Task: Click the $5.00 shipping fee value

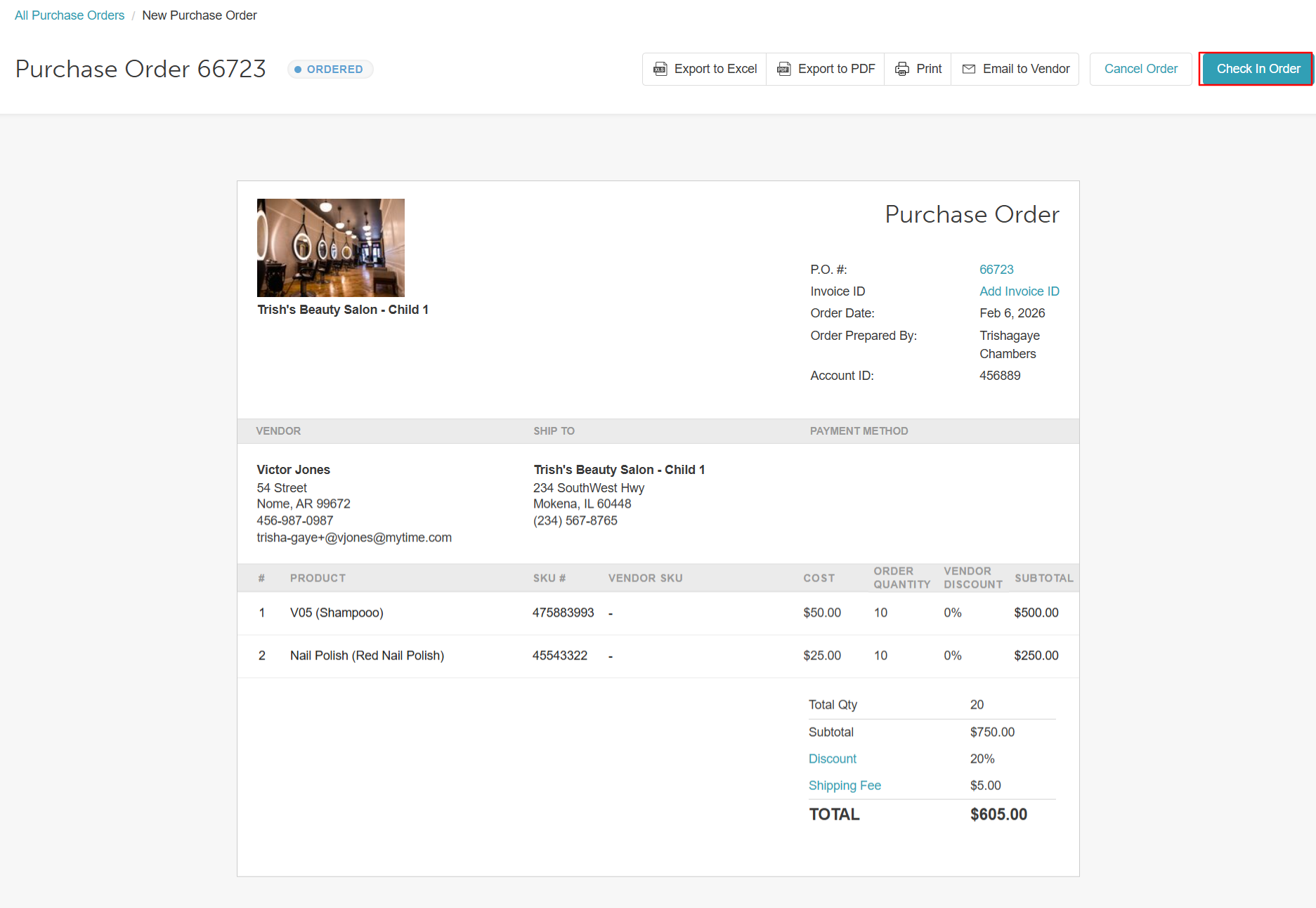Action: click(985, 786)
